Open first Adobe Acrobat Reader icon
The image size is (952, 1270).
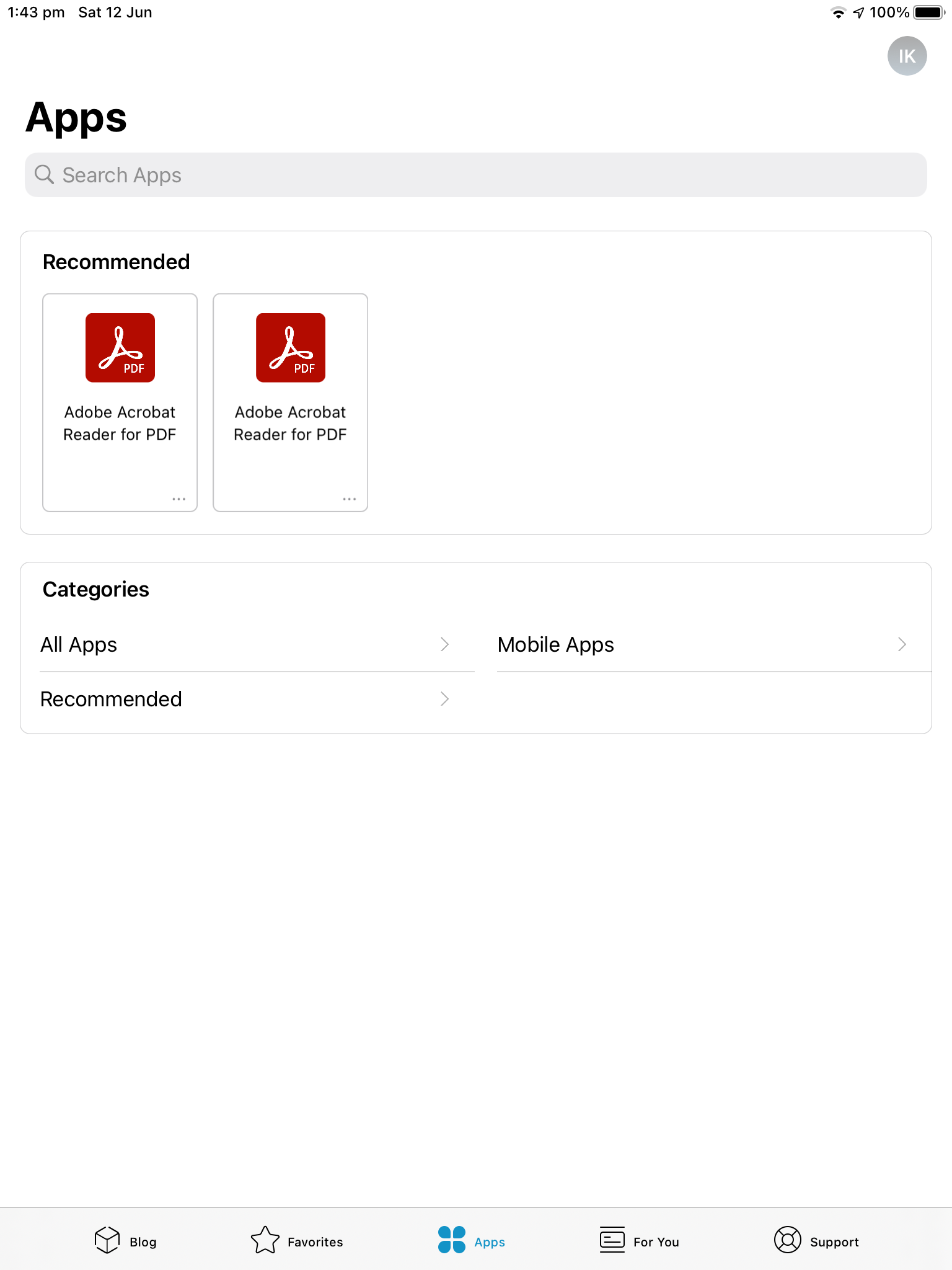click(x=120, y=348)
